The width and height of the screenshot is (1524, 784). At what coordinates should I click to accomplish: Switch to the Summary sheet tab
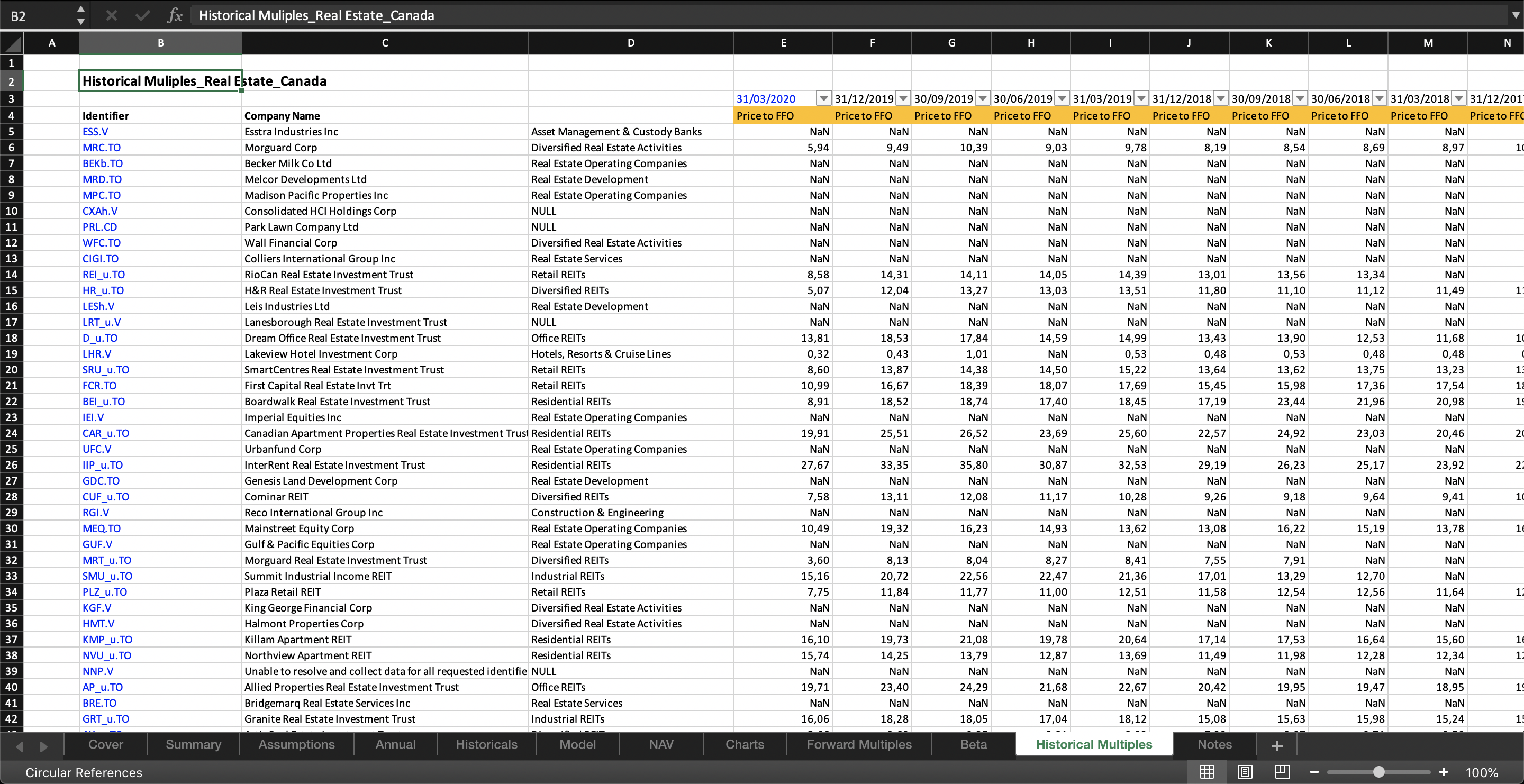click(x=194, y=744)
